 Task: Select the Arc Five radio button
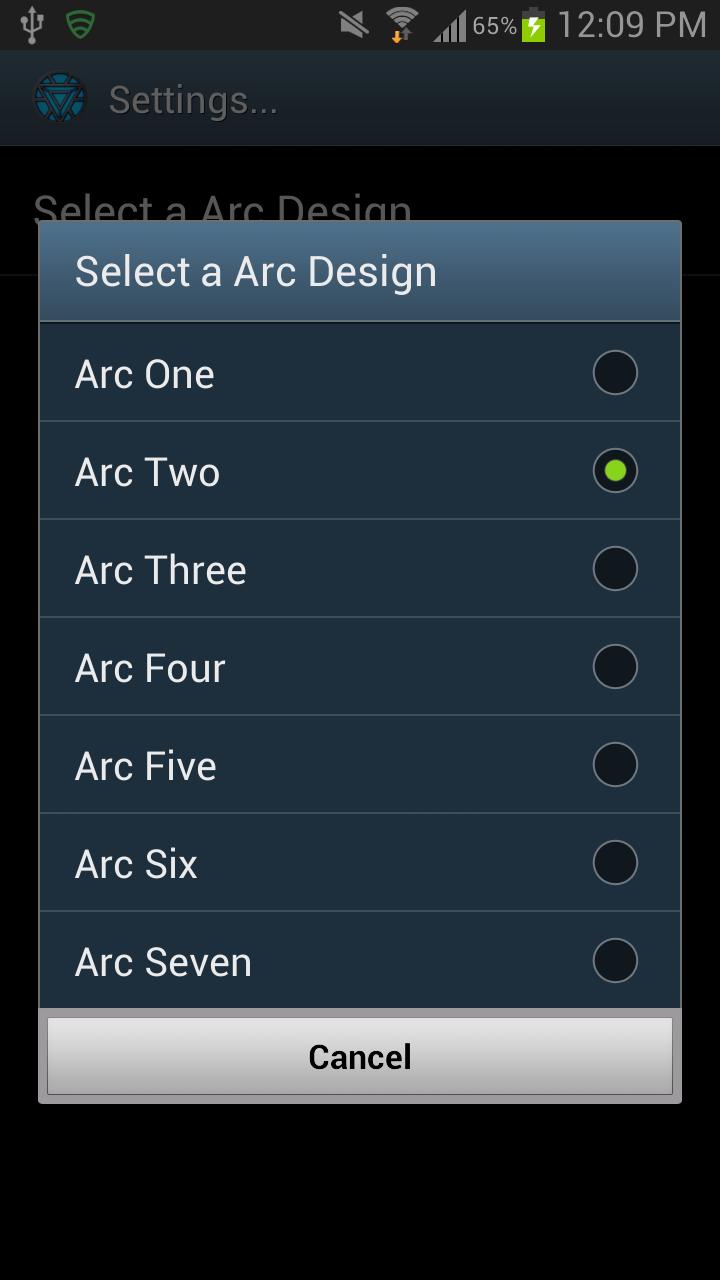pos(615,765)
